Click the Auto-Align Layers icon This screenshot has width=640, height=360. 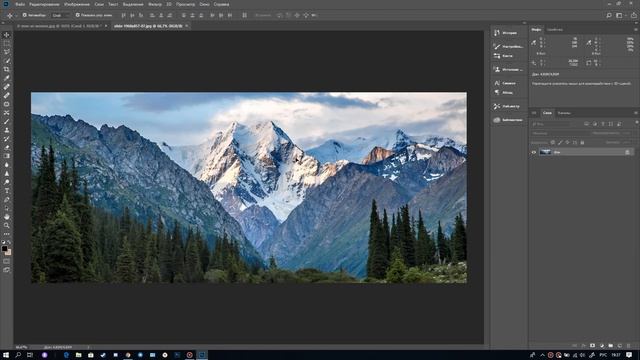[244, 16]
